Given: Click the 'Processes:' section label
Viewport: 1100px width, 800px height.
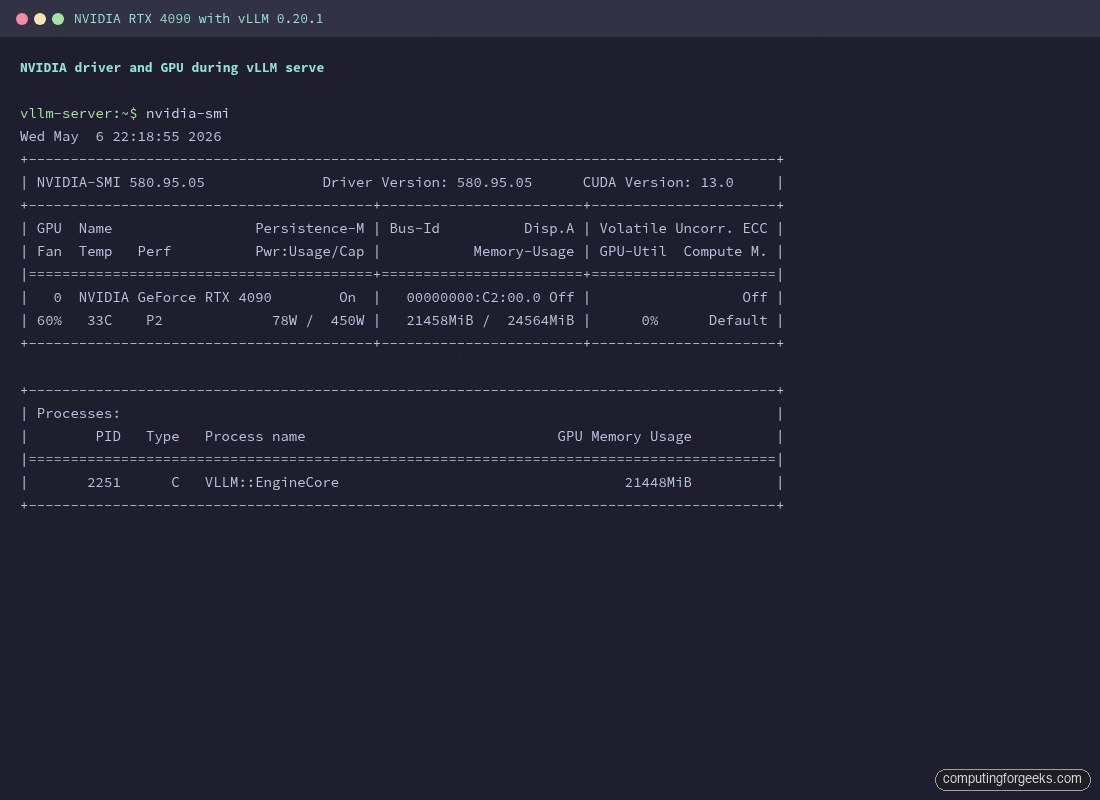Looking at the screenshot, I should coord(79,413).
